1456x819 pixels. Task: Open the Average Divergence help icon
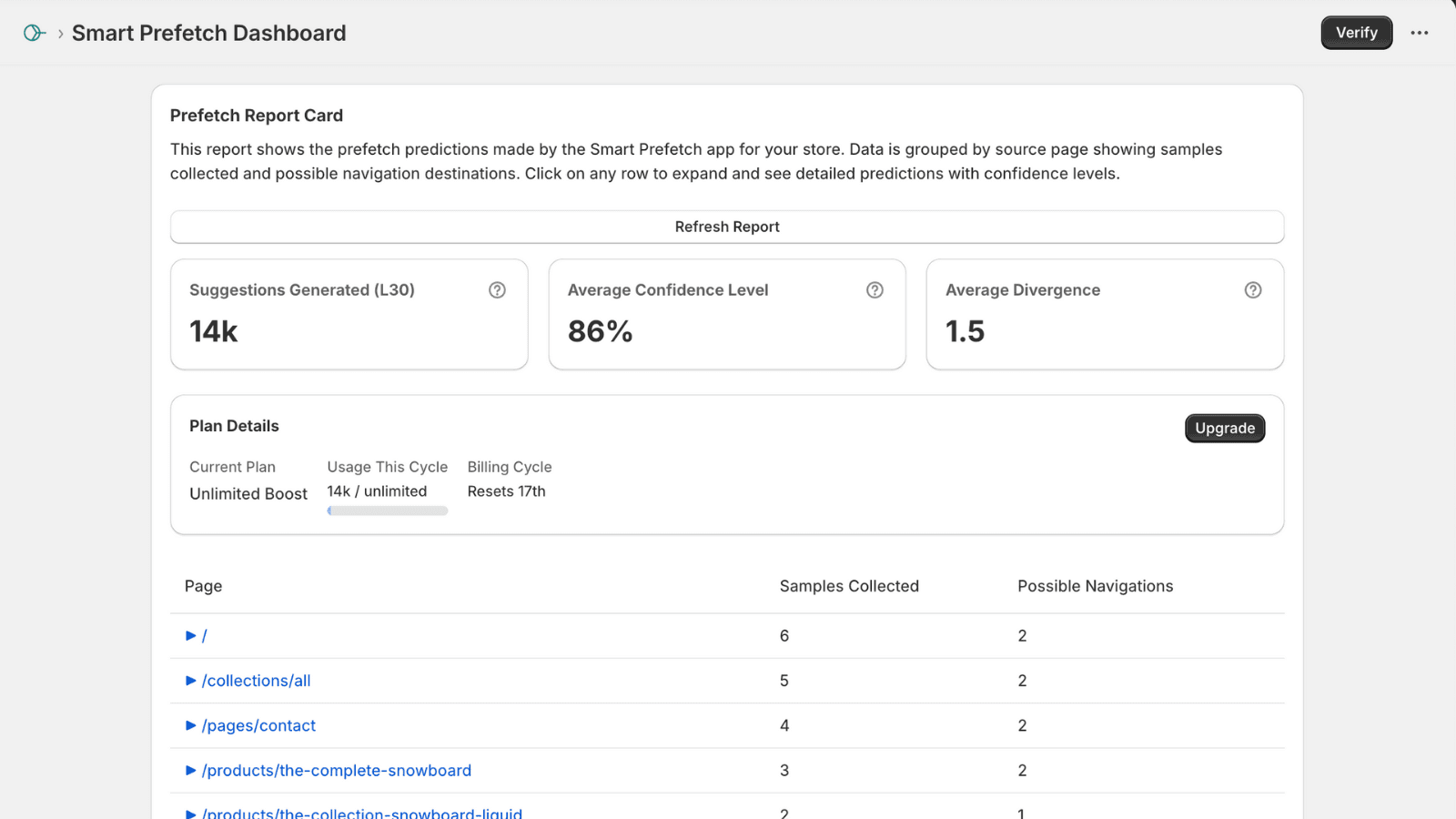coord(1253,289)
